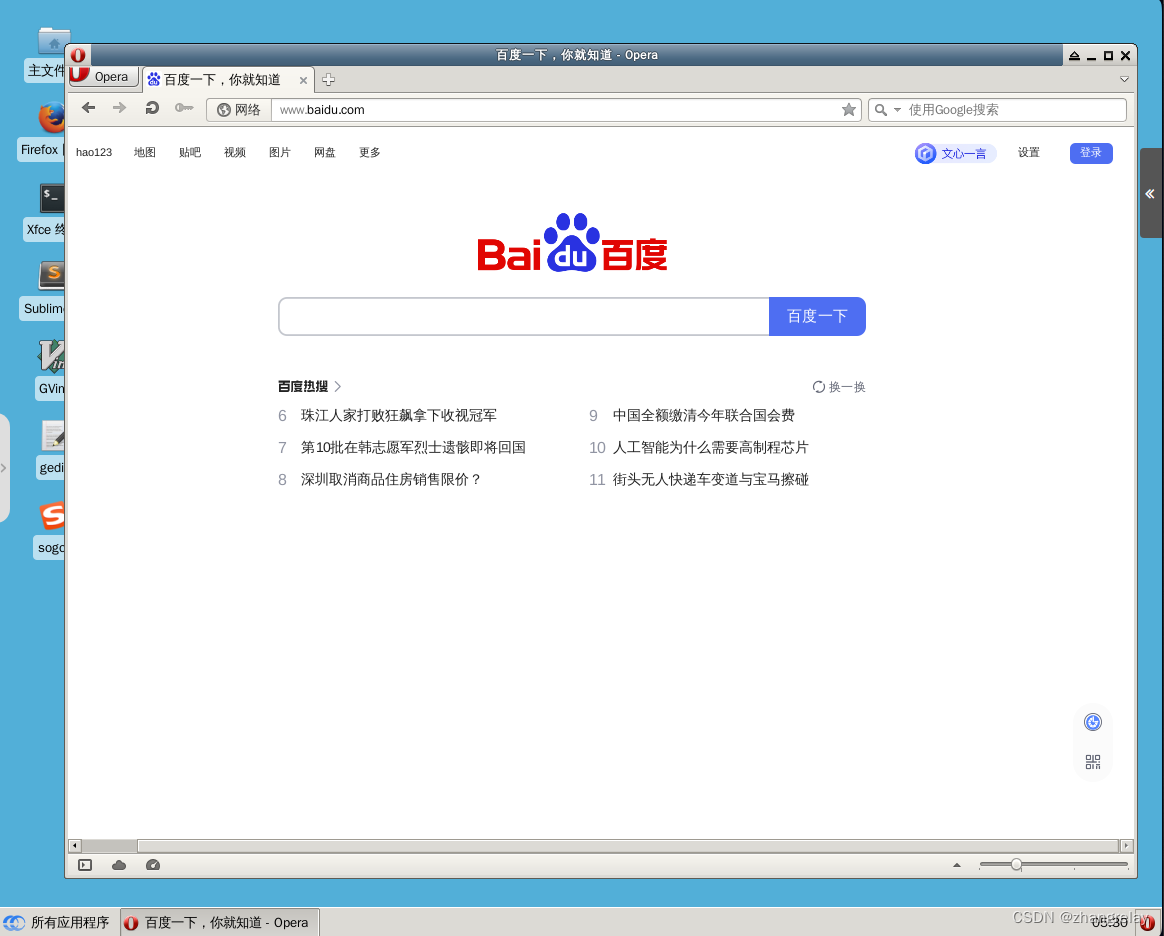Toggle Opera Turbo speedometer icon
This screenshot has width=1164, height=936.
[153, 865]
